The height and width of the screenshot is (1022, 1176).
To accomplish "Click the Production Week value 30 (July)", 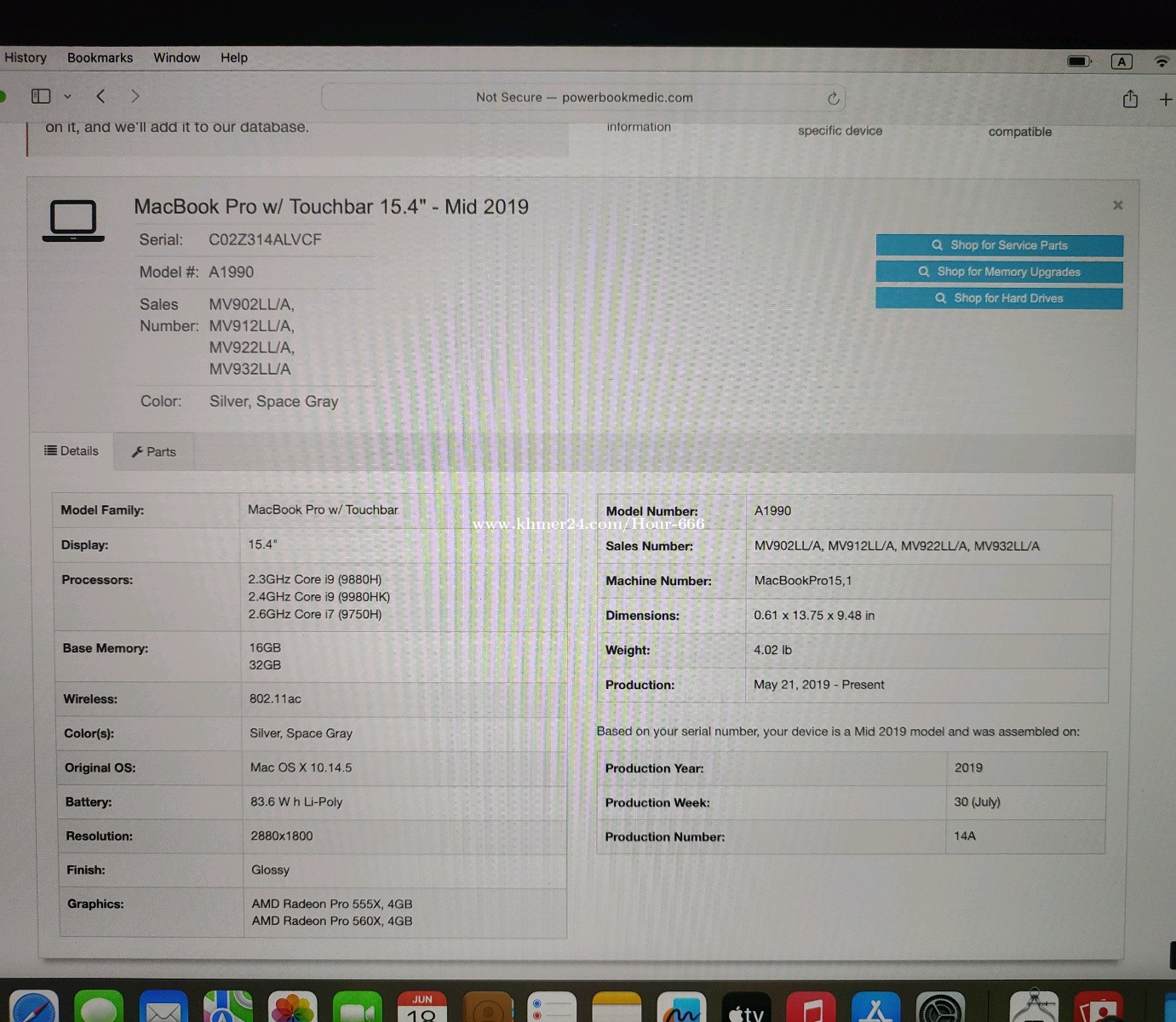I will [977, 802].
